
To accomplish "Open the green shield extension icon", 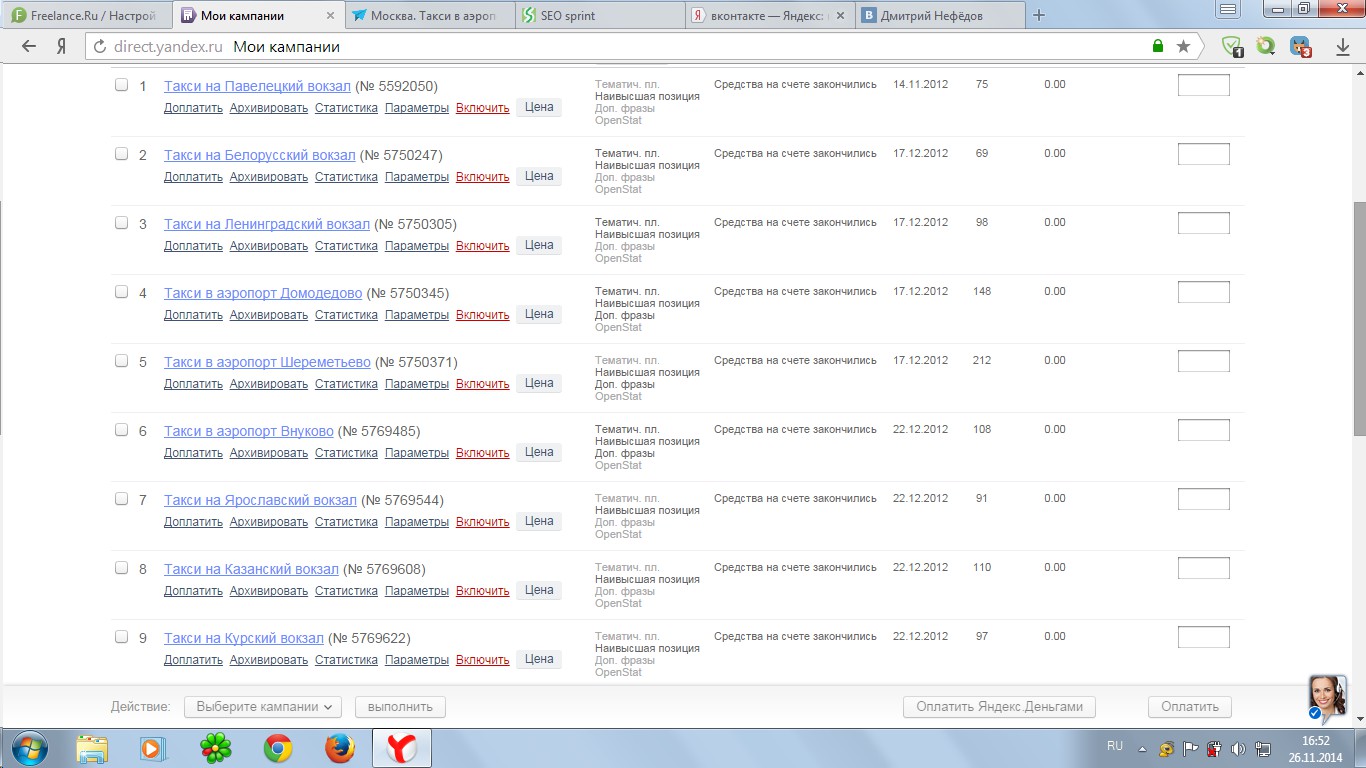I will pyautogui.click(x=1233, y=46).
